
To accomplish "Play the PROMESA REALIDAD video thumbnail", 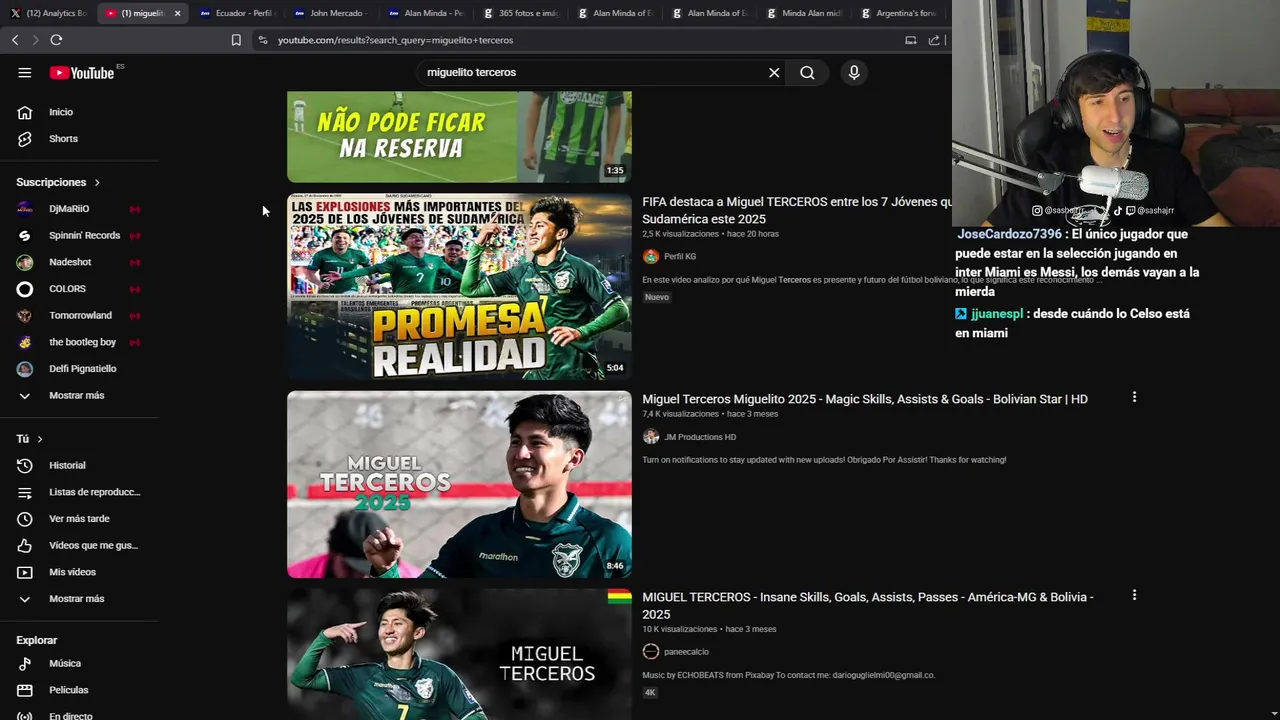I will pos(459,286).
